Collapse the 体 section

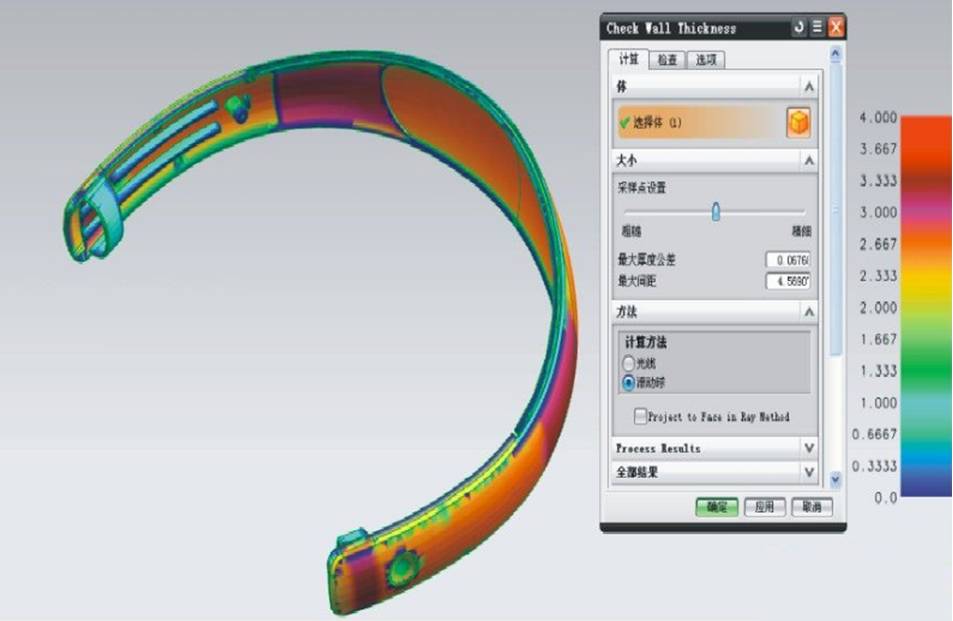(x=808, y=87)
